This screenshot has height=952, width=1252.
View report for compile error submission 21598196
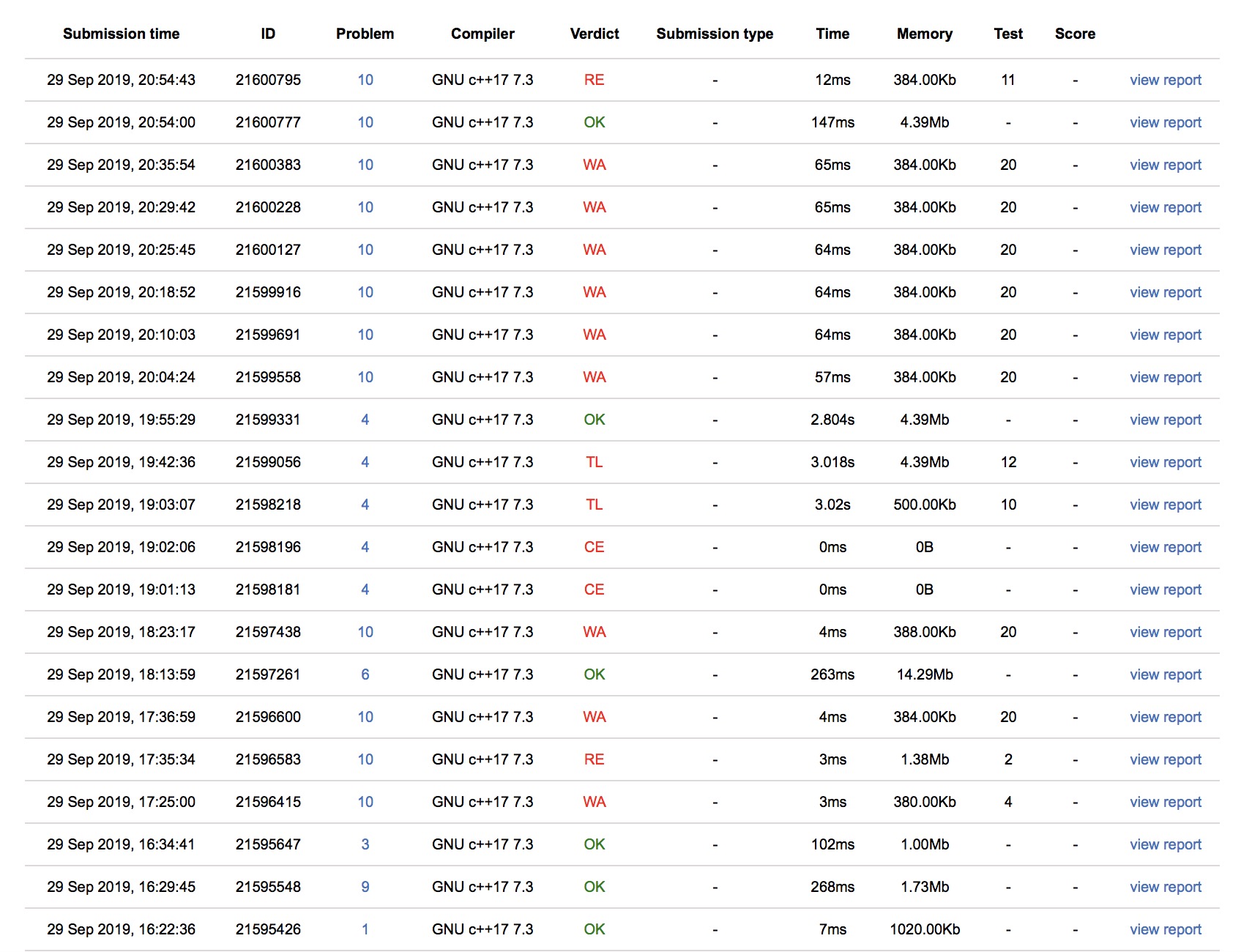[x=1165, y=547]
